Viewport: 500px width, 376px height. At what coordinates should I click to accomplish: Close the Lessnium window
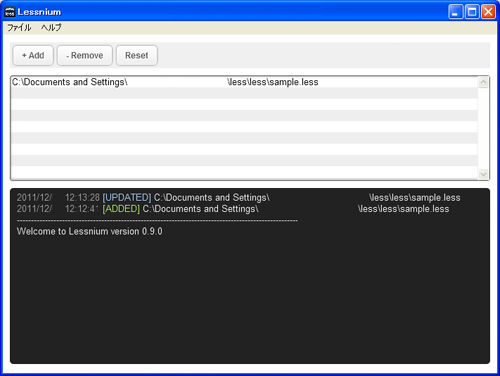(488, 12)
